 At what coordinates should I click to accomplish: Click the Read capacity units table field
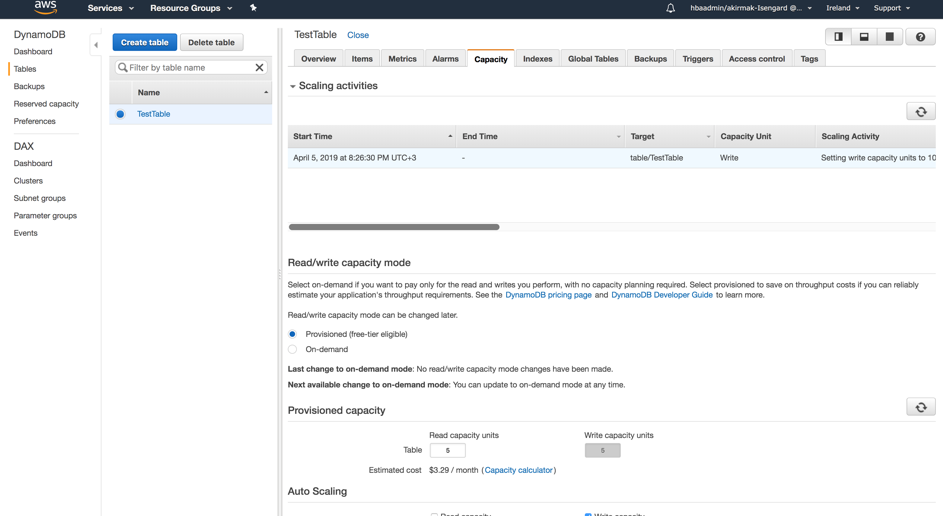tap(447, 450)
